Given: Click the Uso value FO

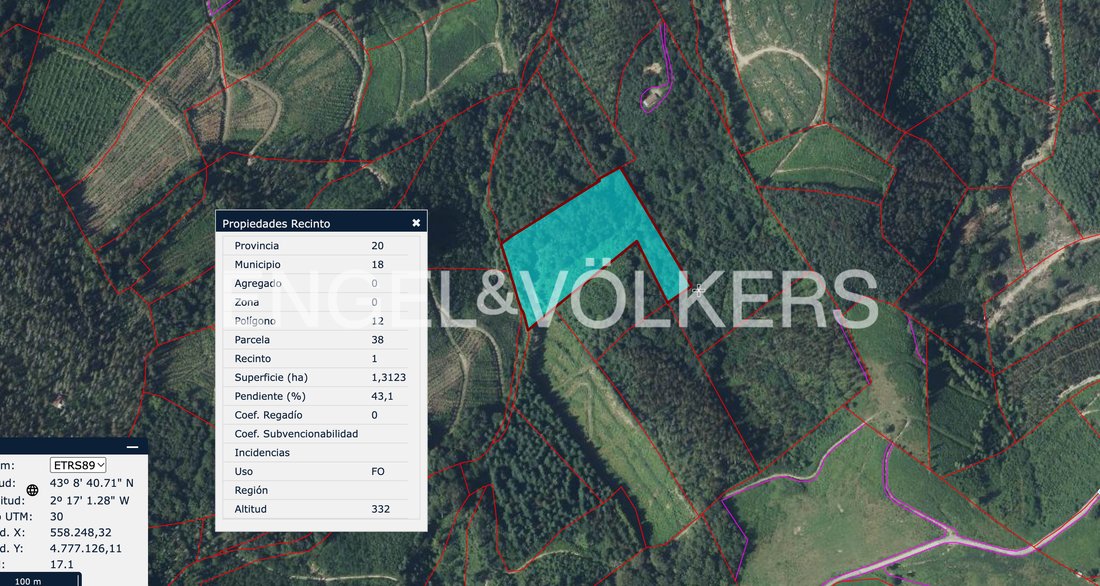Looking at the screenshot, I should click(x=378, y=472).
